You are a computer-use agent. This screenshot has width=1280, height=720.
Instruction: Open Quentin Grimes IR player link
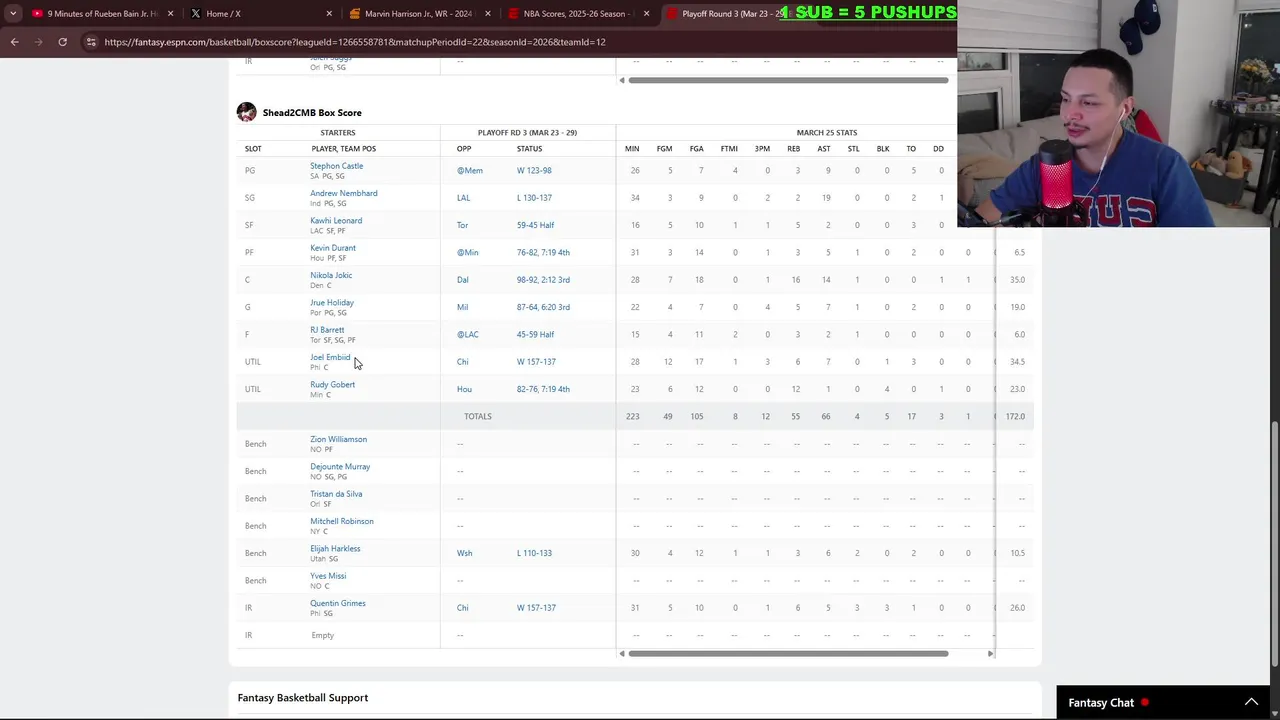point(338,603)
